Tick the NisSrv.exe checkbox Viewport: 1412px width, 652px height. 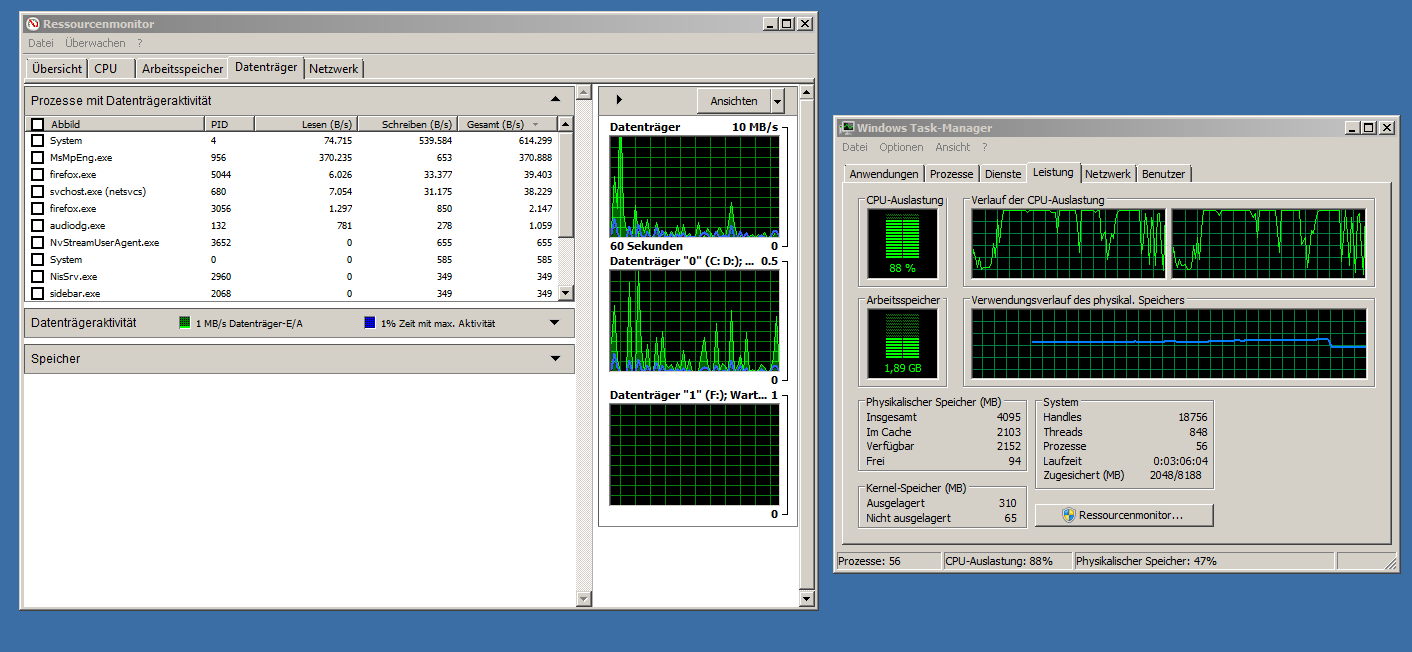(37, 277)
